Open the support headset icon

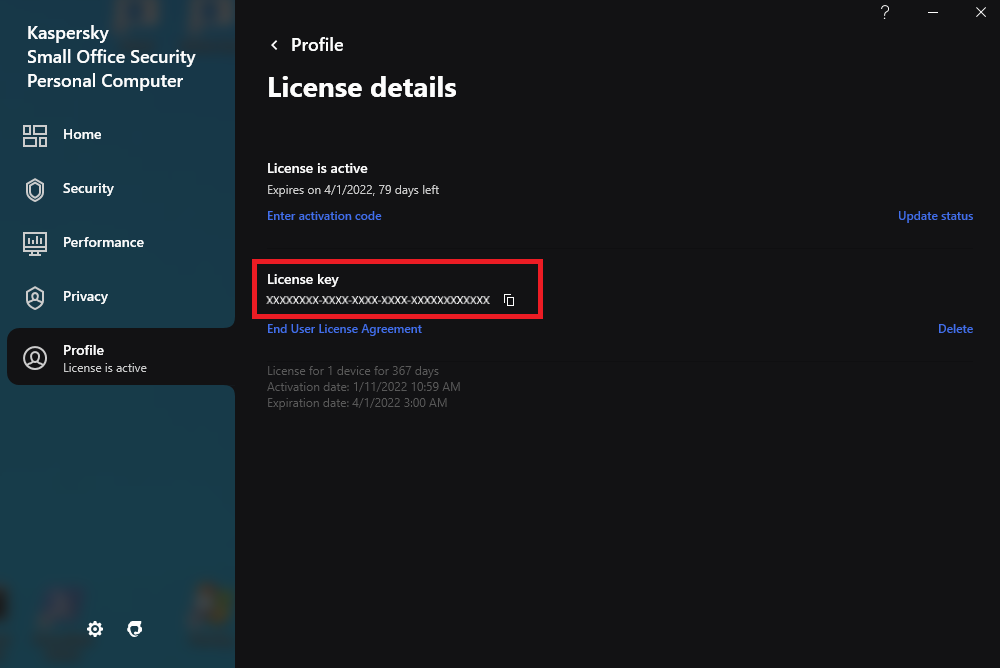click(135, 629)
